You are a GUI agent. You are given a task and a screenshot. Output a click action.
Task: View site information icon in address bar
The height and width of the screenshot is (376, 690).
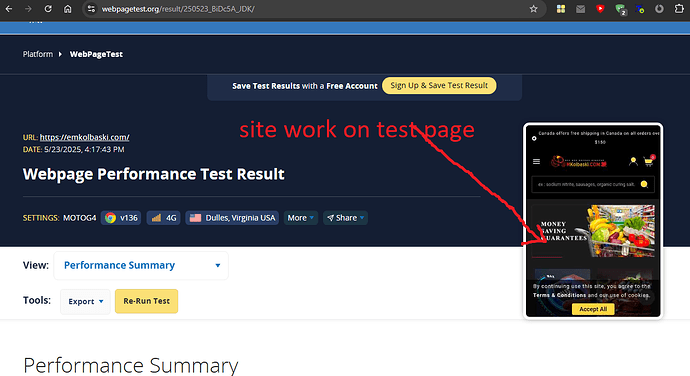[91, 9]
